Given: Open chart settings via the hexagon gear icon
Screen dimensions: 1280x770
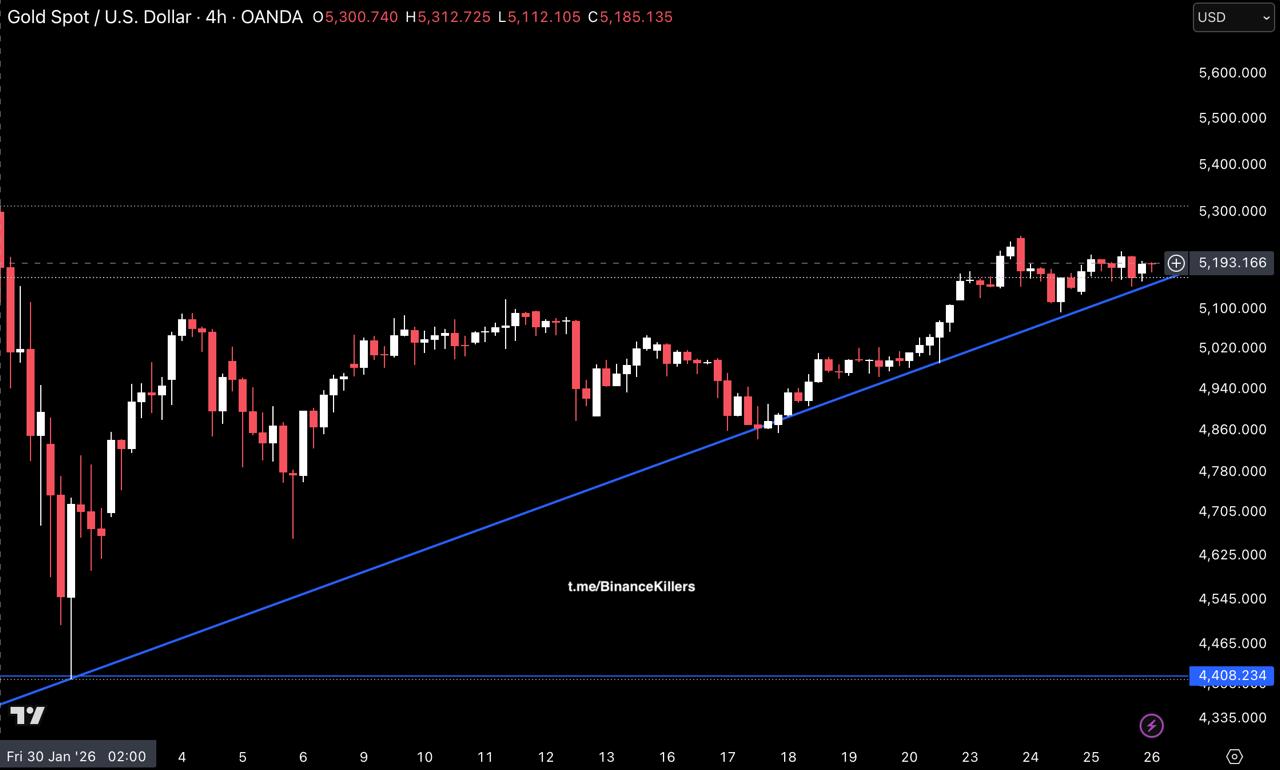Looking at the screenshot, I should pyautogui.click(x=1234, y=756).
